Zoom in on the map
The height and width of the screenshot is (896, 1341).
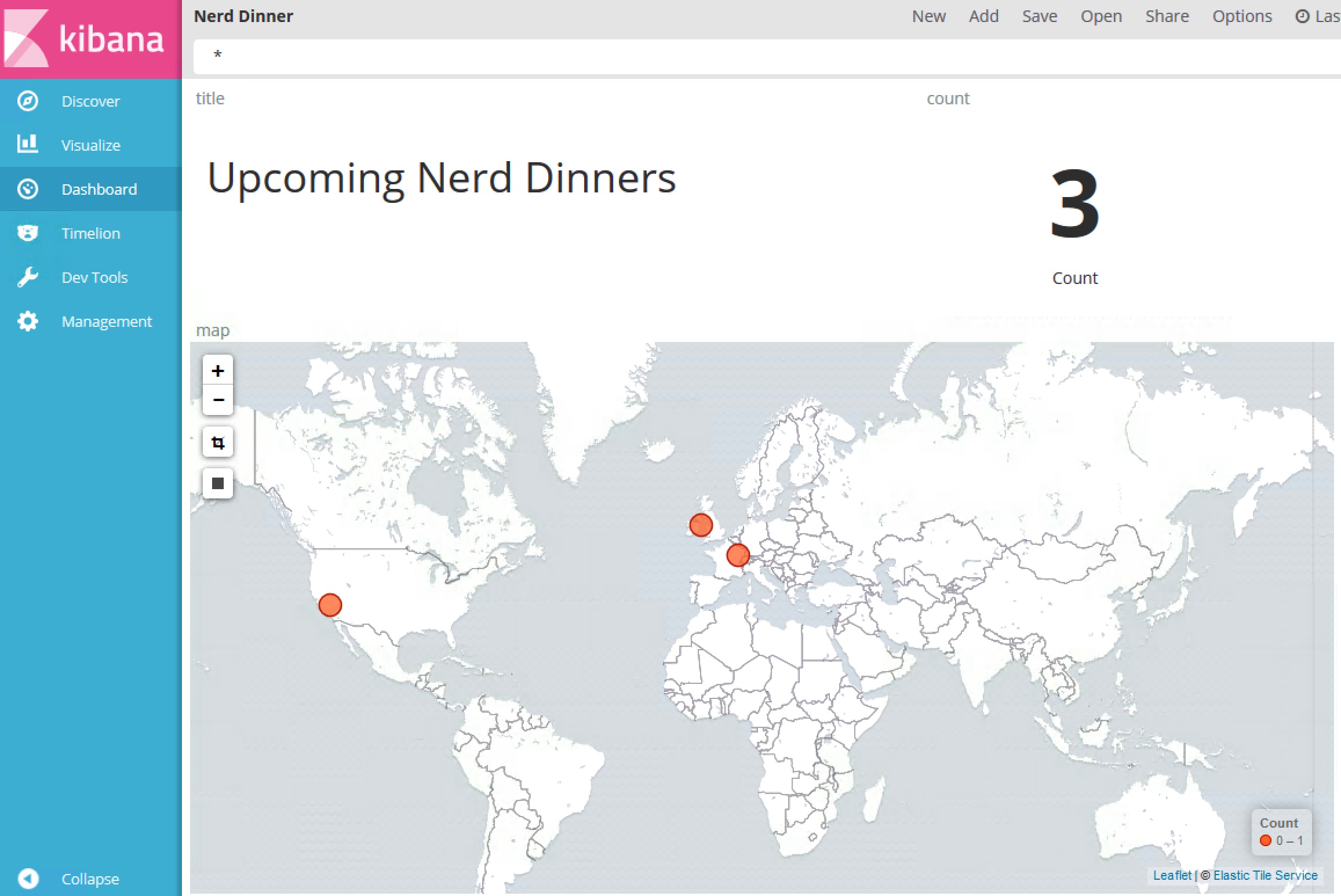click(x=218, y=370)
